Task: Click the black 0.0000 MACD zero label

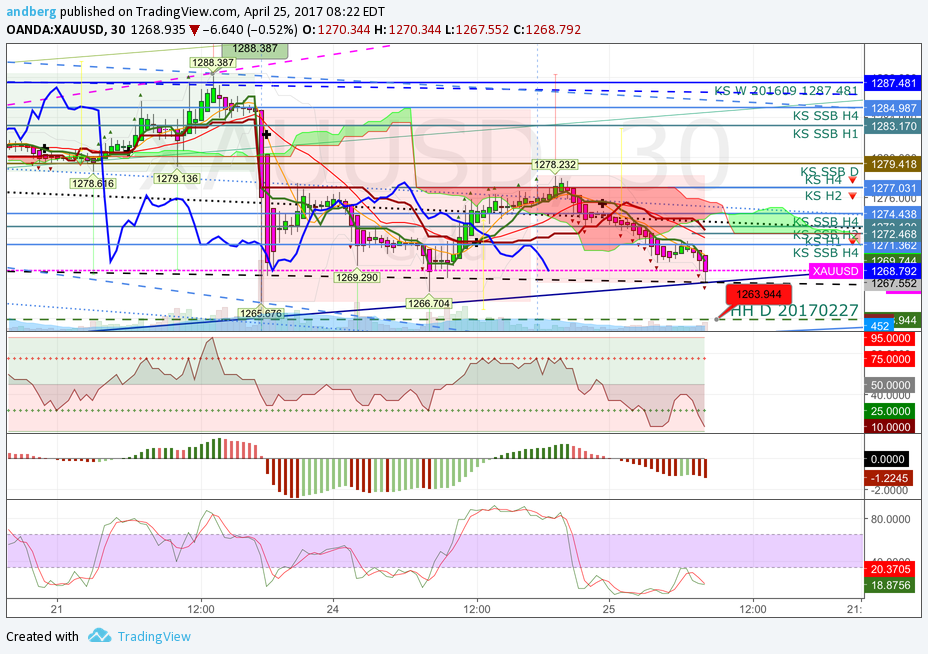Action: pos(887,459)
